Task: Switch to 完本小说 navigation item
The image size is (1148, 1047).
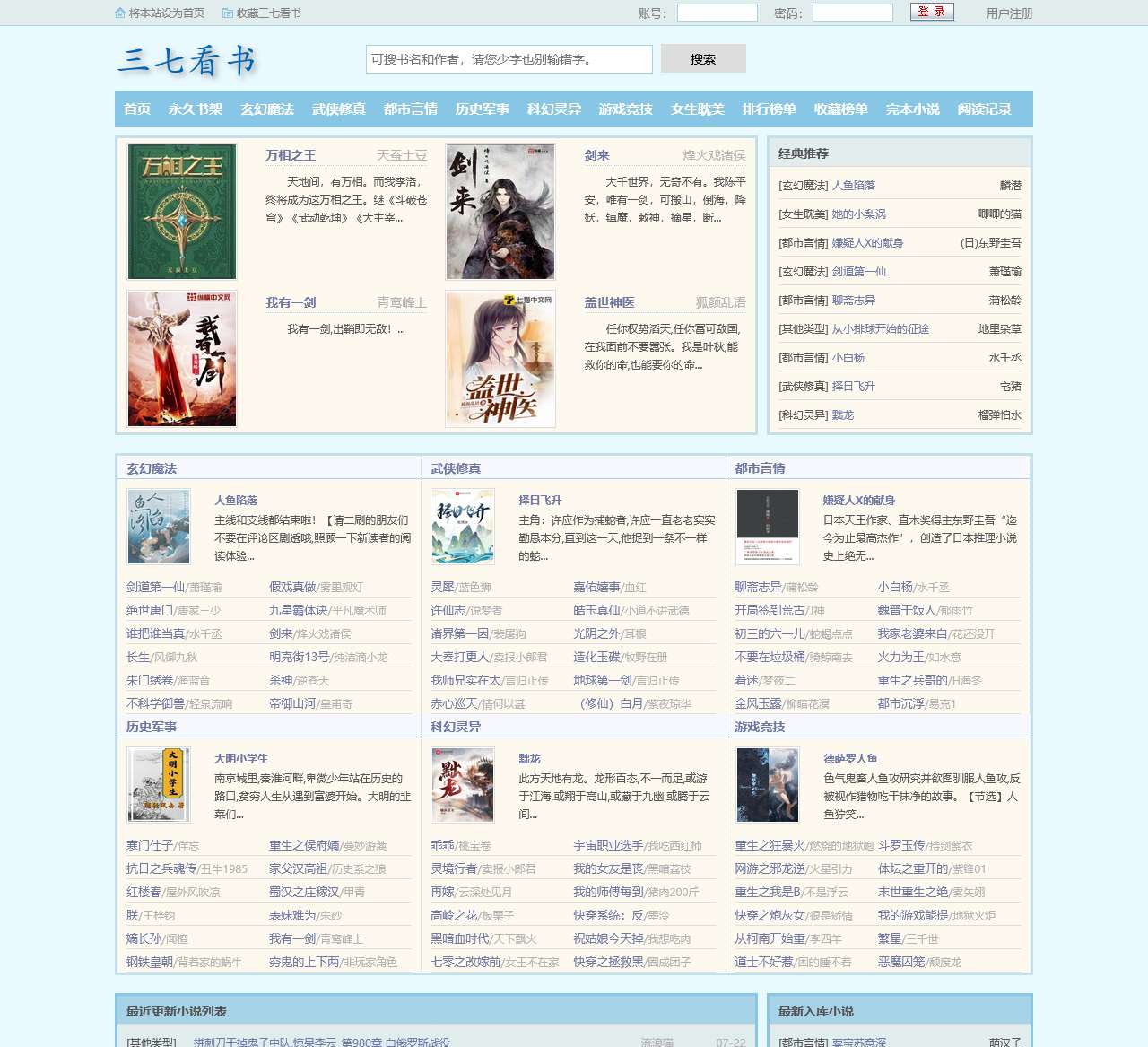Action: [x=912, y=109]
